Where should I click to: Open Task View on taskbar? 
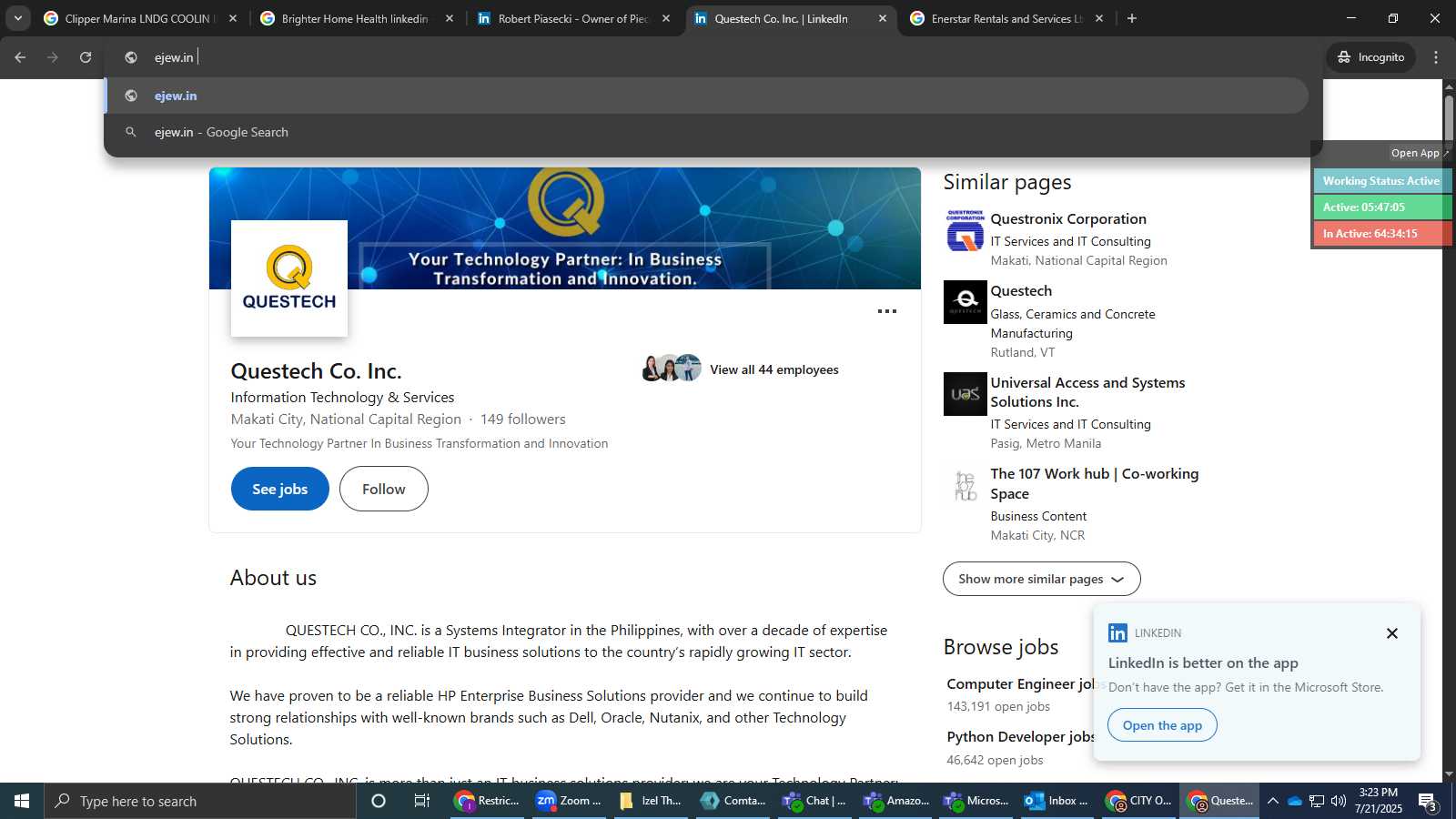click(422, 801)
